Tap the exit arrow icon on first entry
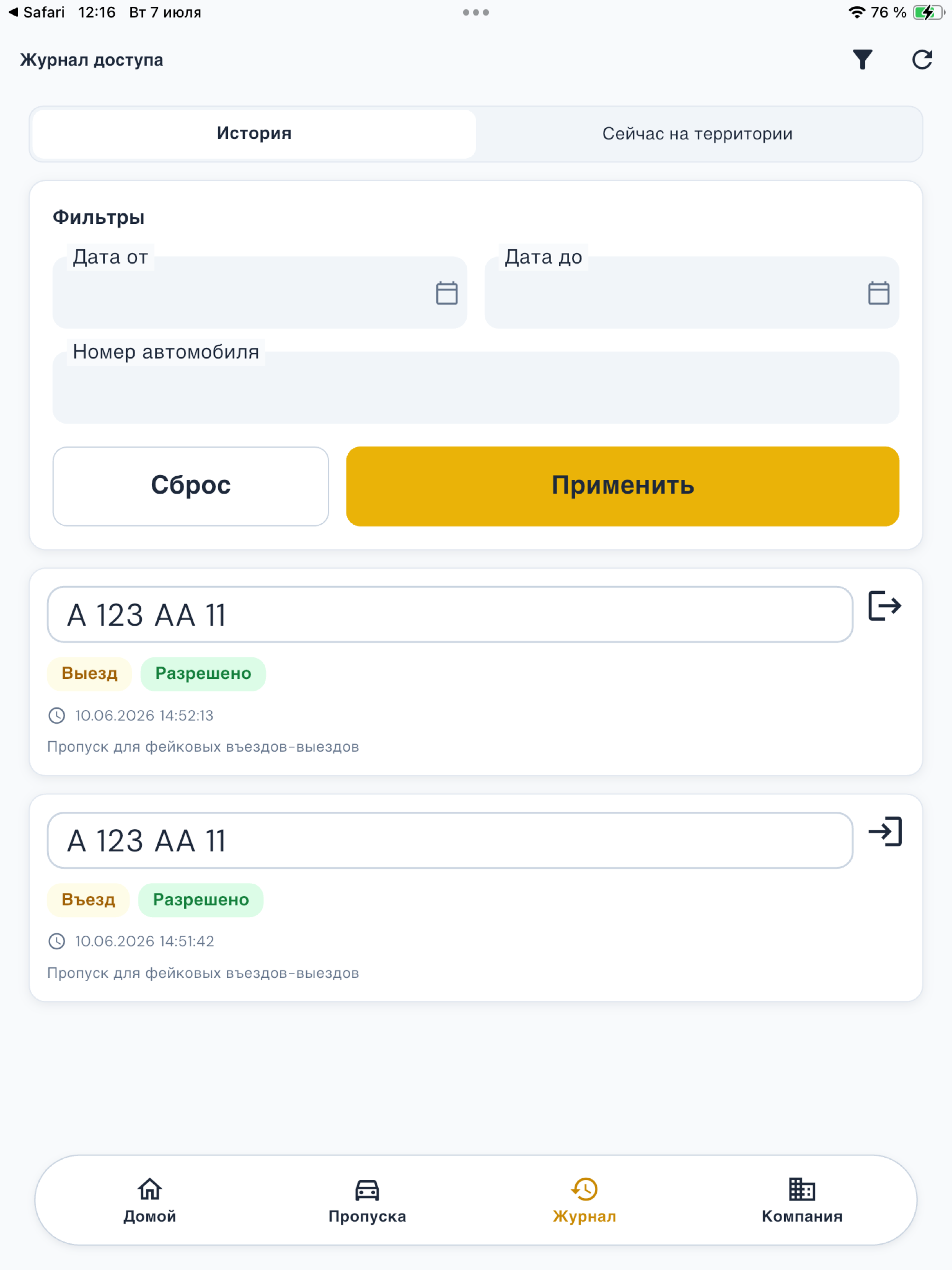 (x=885, y=606)
